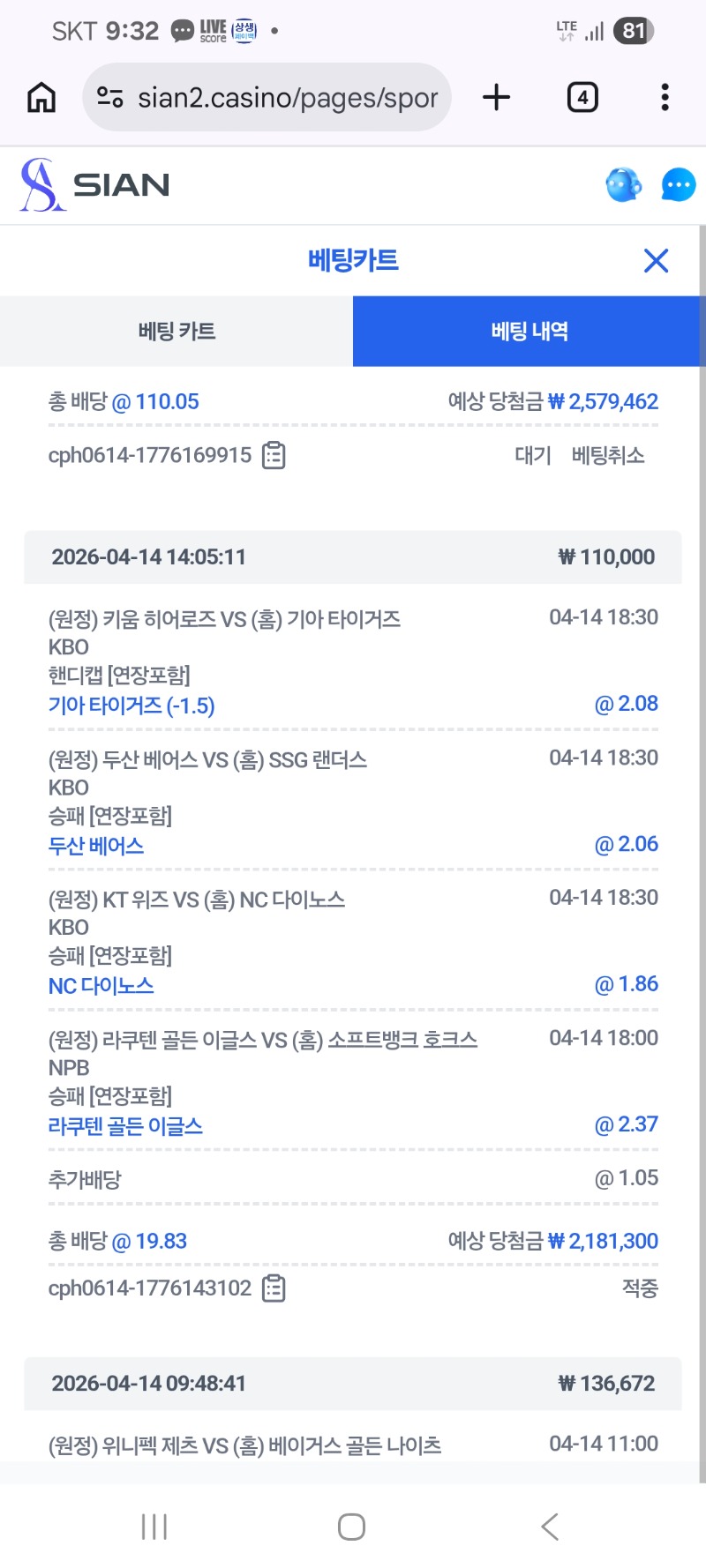
Task: Select the 베팅 내역 tab
Action: click(529, 332)
